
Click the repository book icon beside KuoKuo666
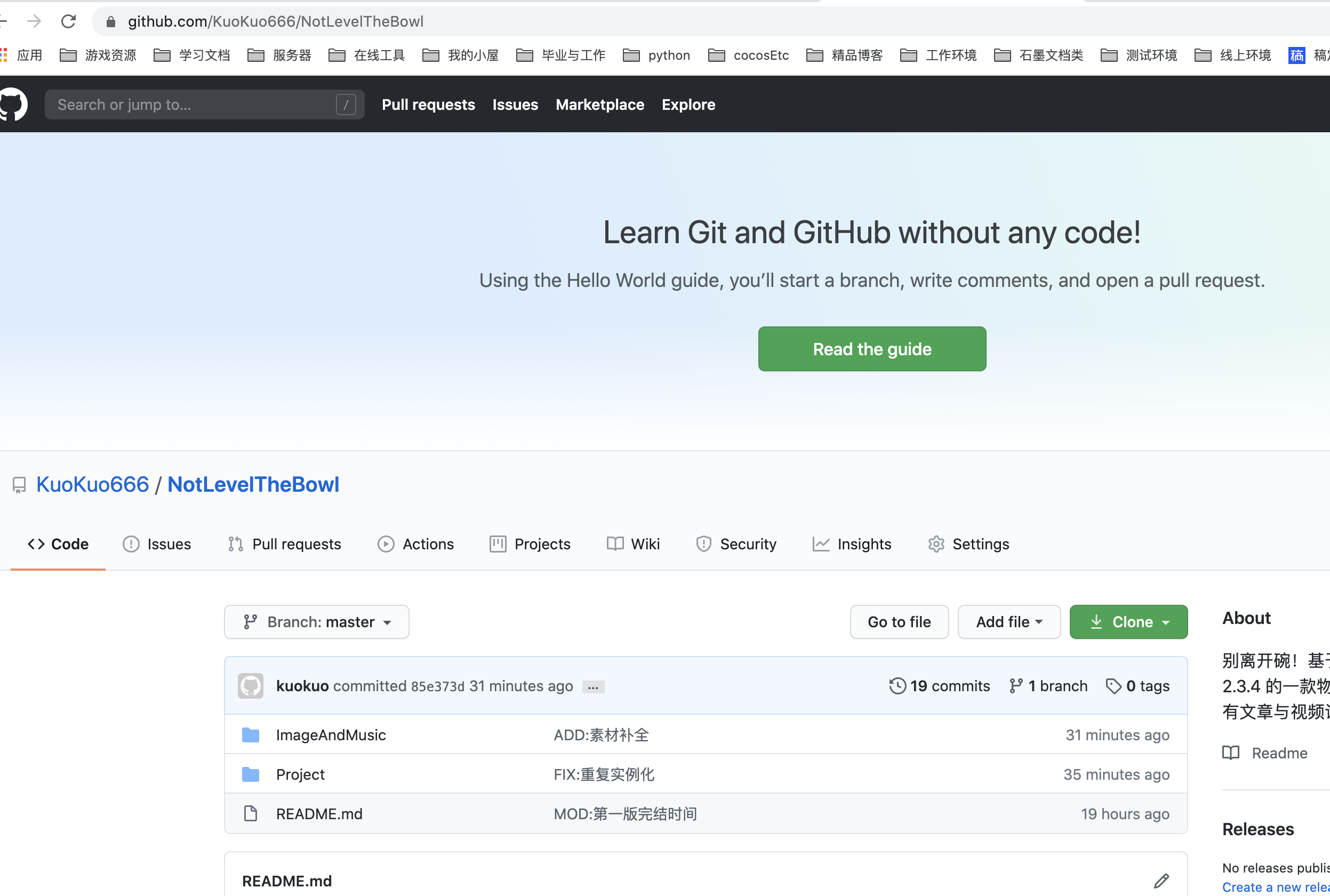[x=19, y=485]
